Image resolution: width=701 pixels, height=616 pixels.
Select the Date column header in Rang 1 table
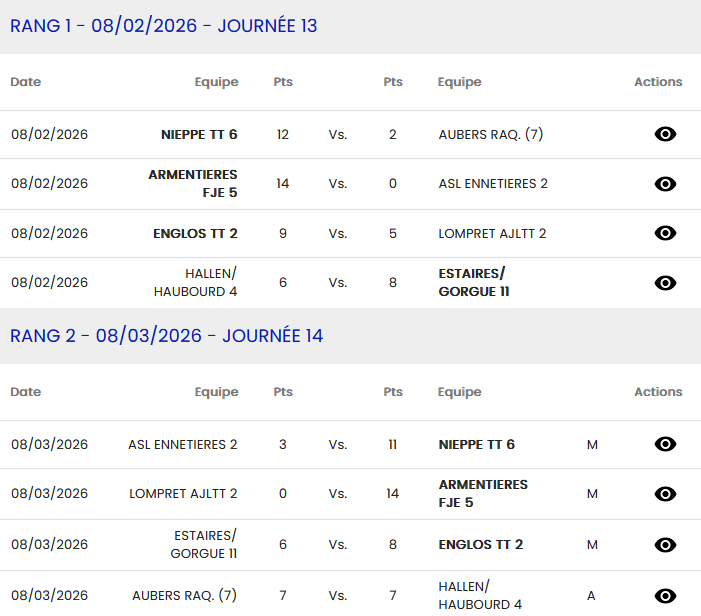(x=26, y=82)
